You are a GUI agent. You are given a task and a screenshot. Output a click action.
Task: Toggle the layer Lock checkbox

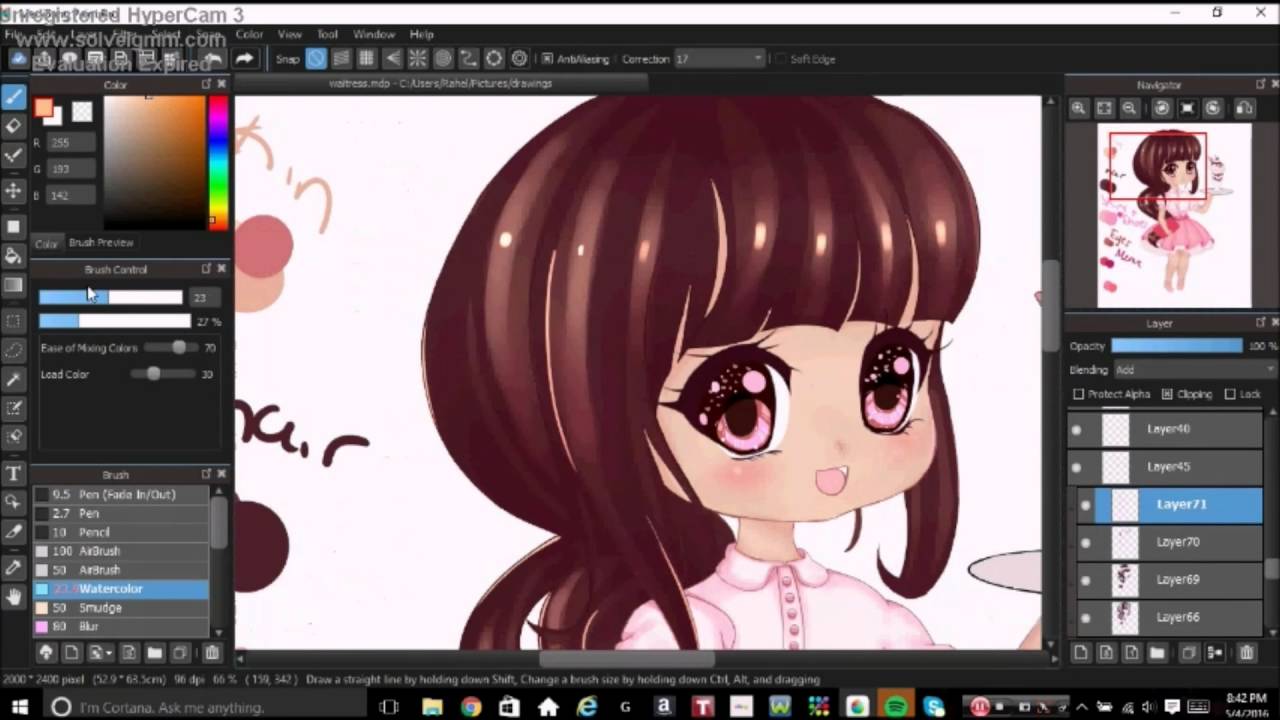point(1230,394)
